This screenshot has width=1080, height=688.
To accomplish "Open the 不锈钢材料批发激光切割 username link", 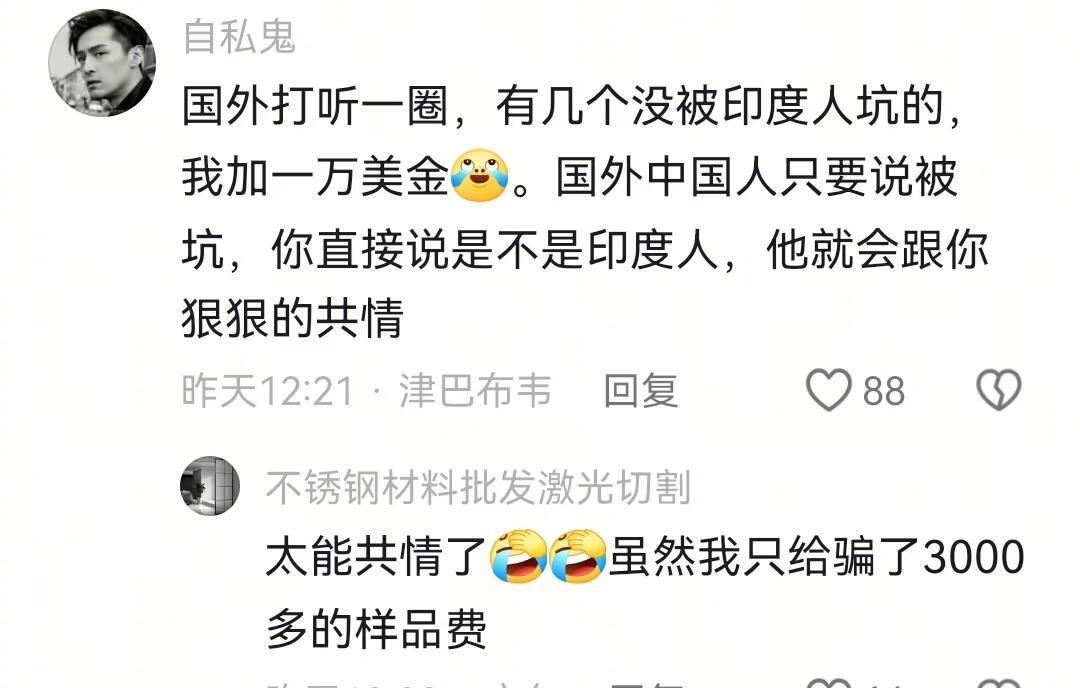I will (x=478, y=488).
